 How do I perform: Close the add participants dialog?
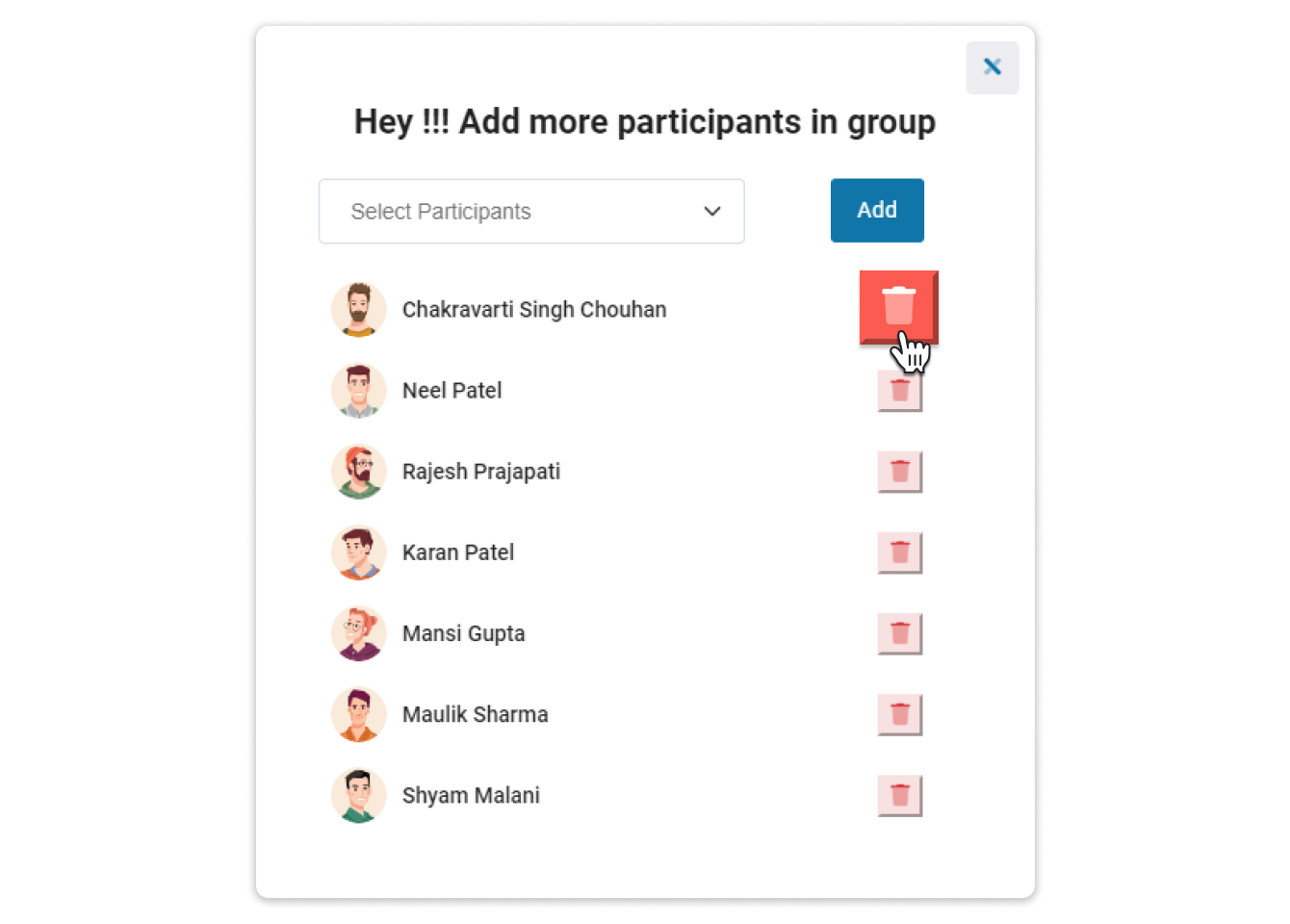pos(993,67)
